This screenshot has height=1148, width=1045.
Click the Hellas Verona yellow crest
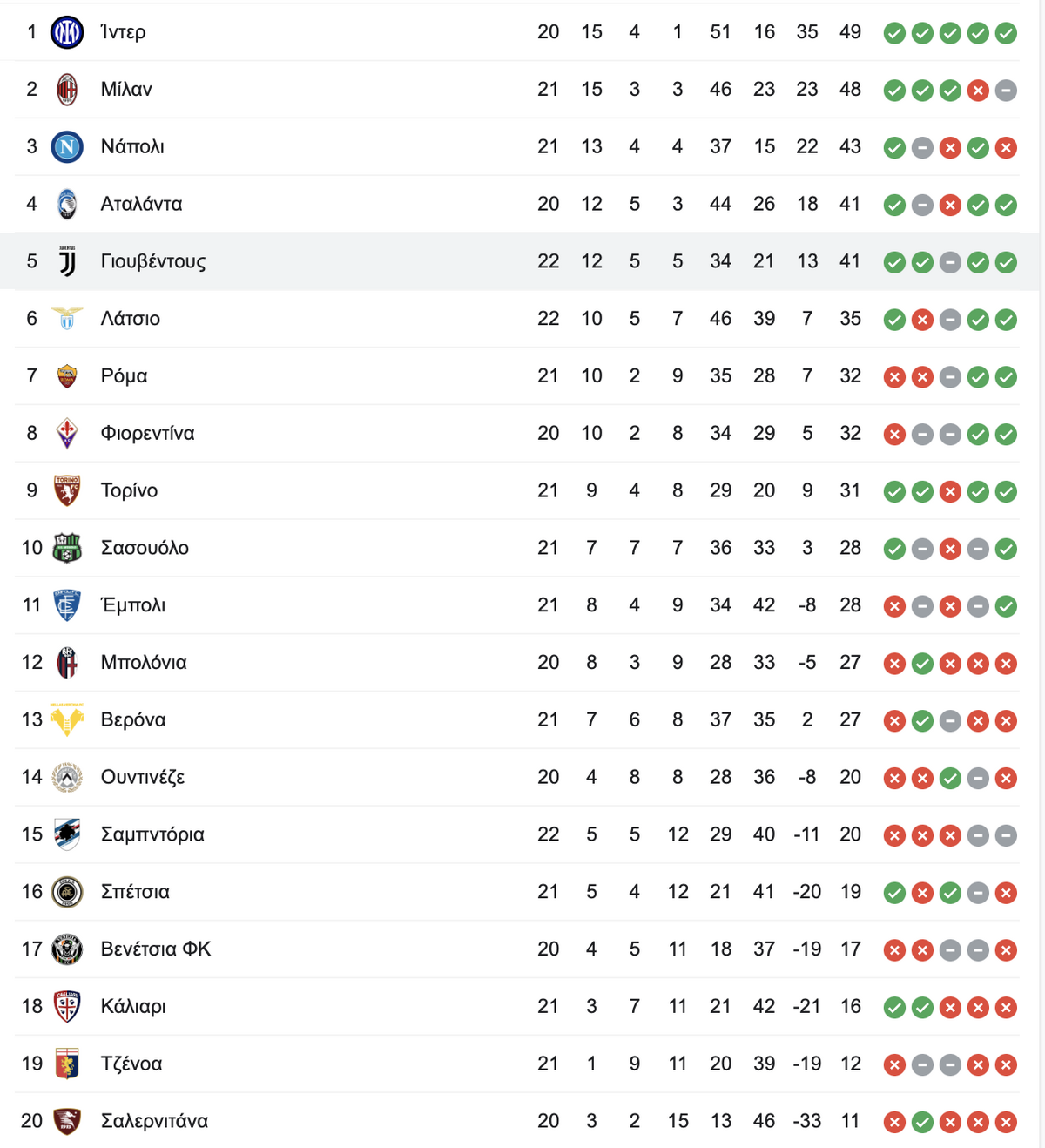[x=67, y=719]
